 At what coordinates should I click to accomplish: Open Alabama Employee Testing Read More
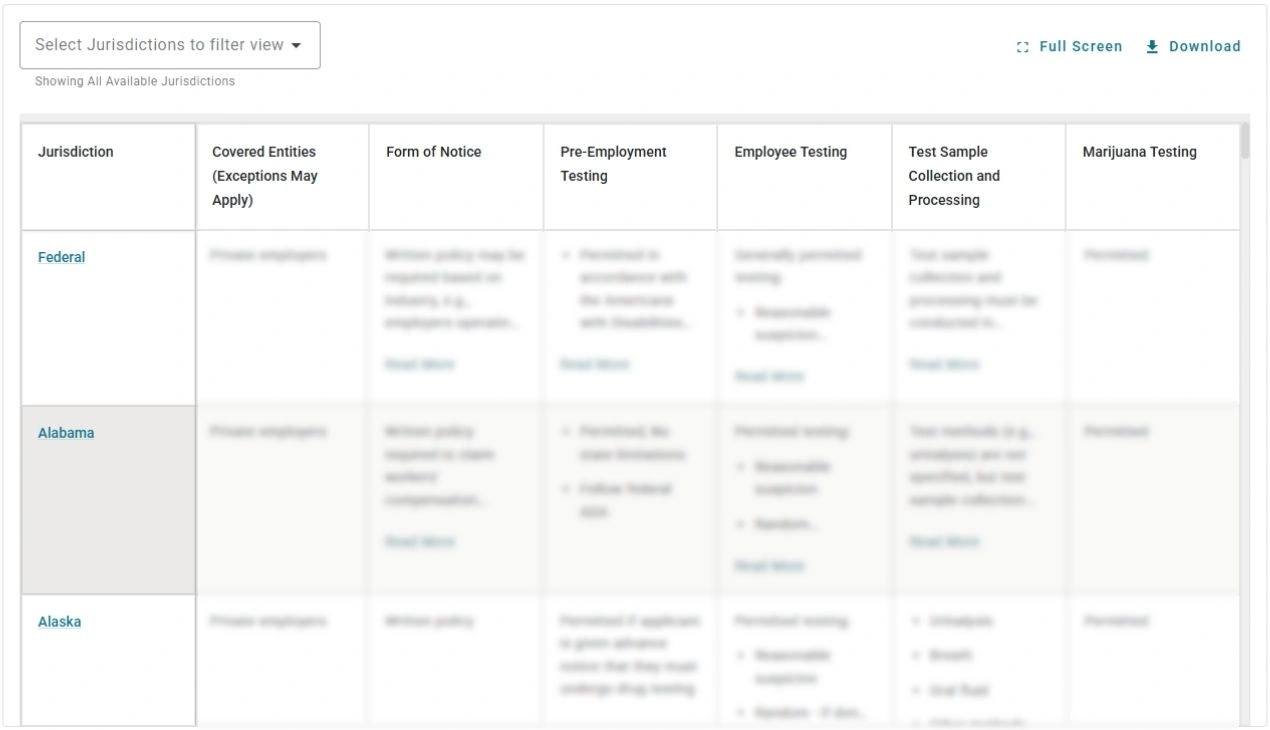(x=769, y=565)
